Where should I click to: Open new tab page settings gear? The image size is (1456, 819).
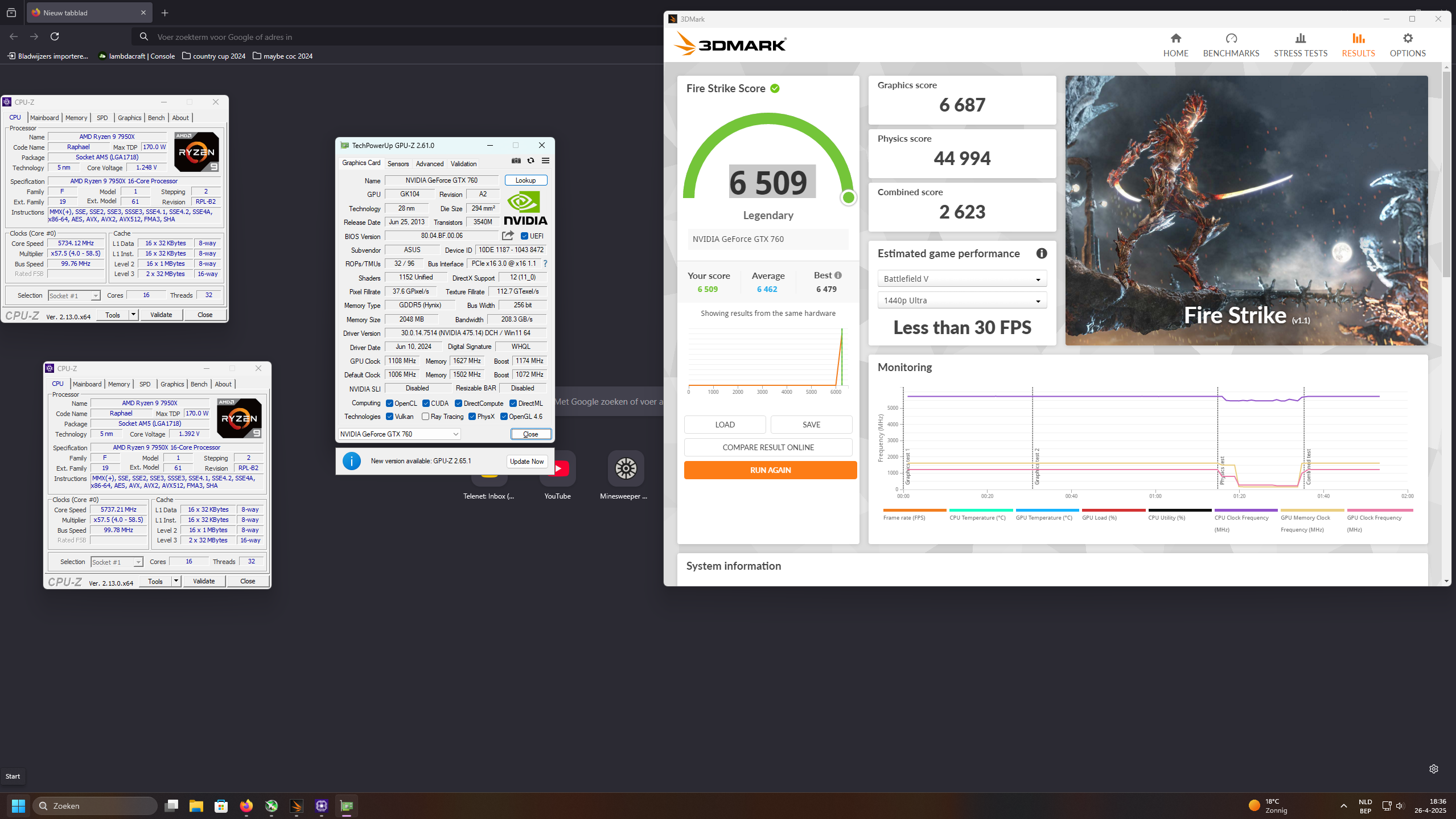click(x=1433, y=769)
